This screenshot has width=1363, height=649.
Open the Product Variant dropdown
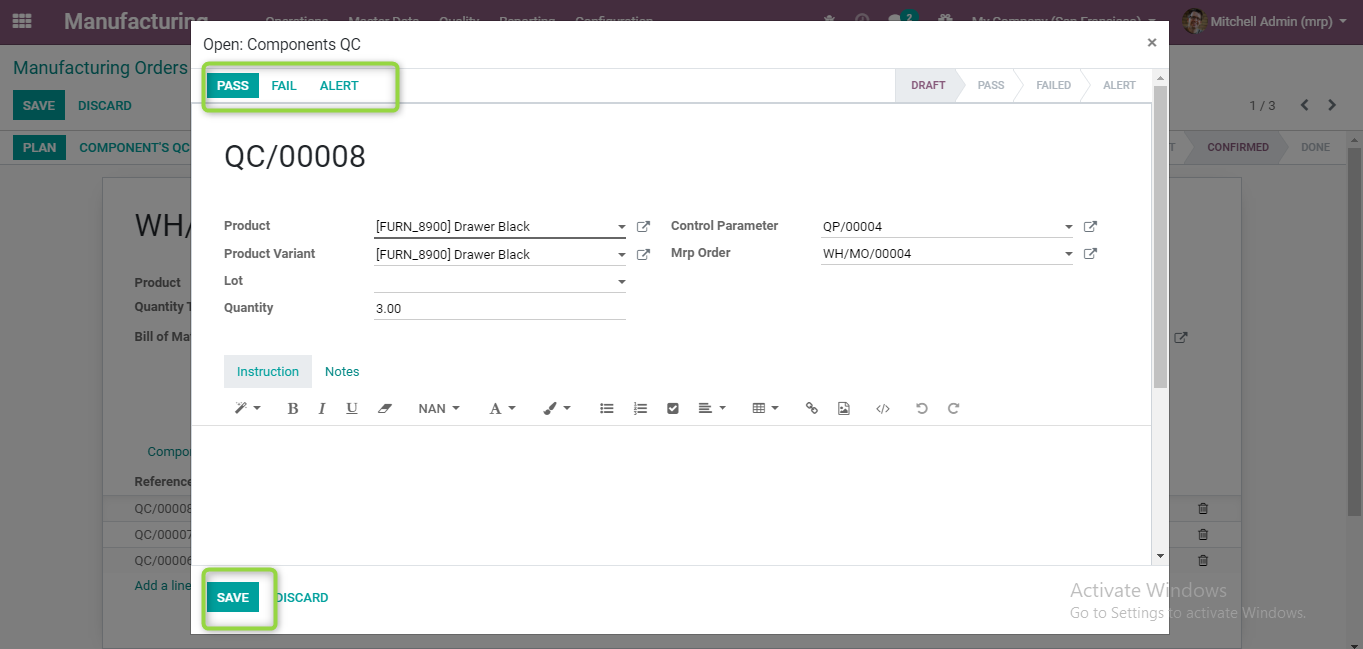tap(621, 255)
